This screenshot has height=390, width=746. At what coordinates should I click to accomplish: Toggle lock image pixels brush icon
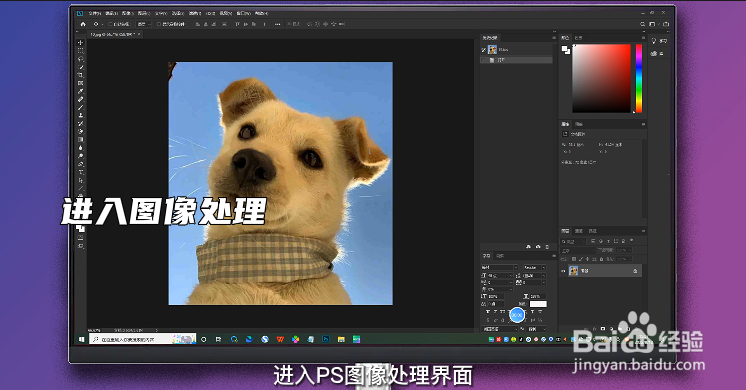581,259
